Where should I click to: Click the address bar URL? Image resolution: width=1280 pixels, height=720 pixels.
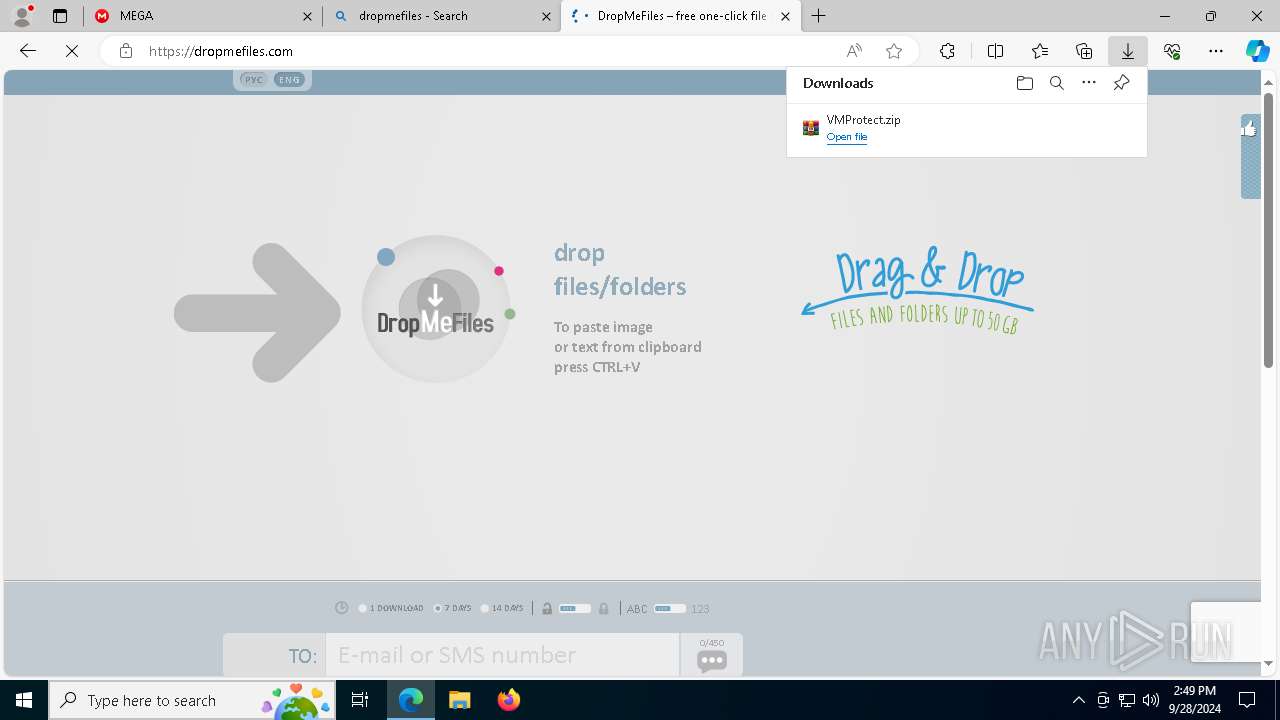tap(221, 51)
